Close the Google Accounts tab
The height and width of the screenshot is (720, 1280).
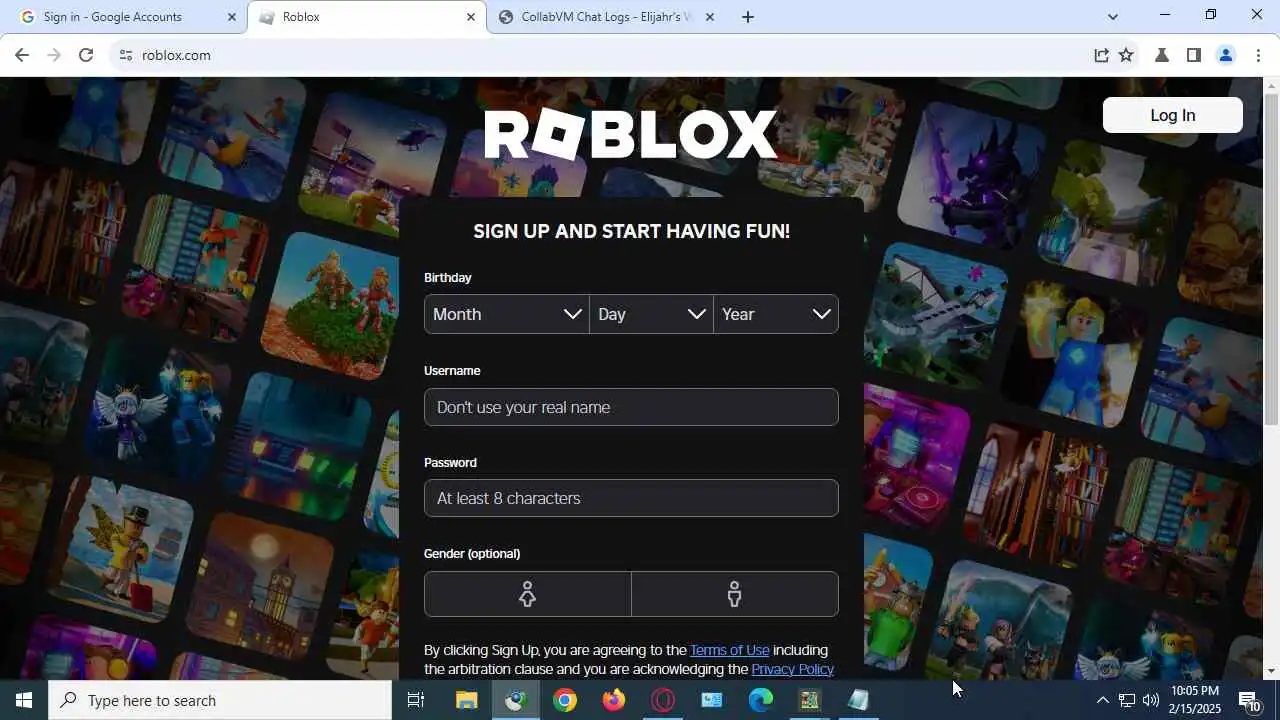[x=232, y=17]
